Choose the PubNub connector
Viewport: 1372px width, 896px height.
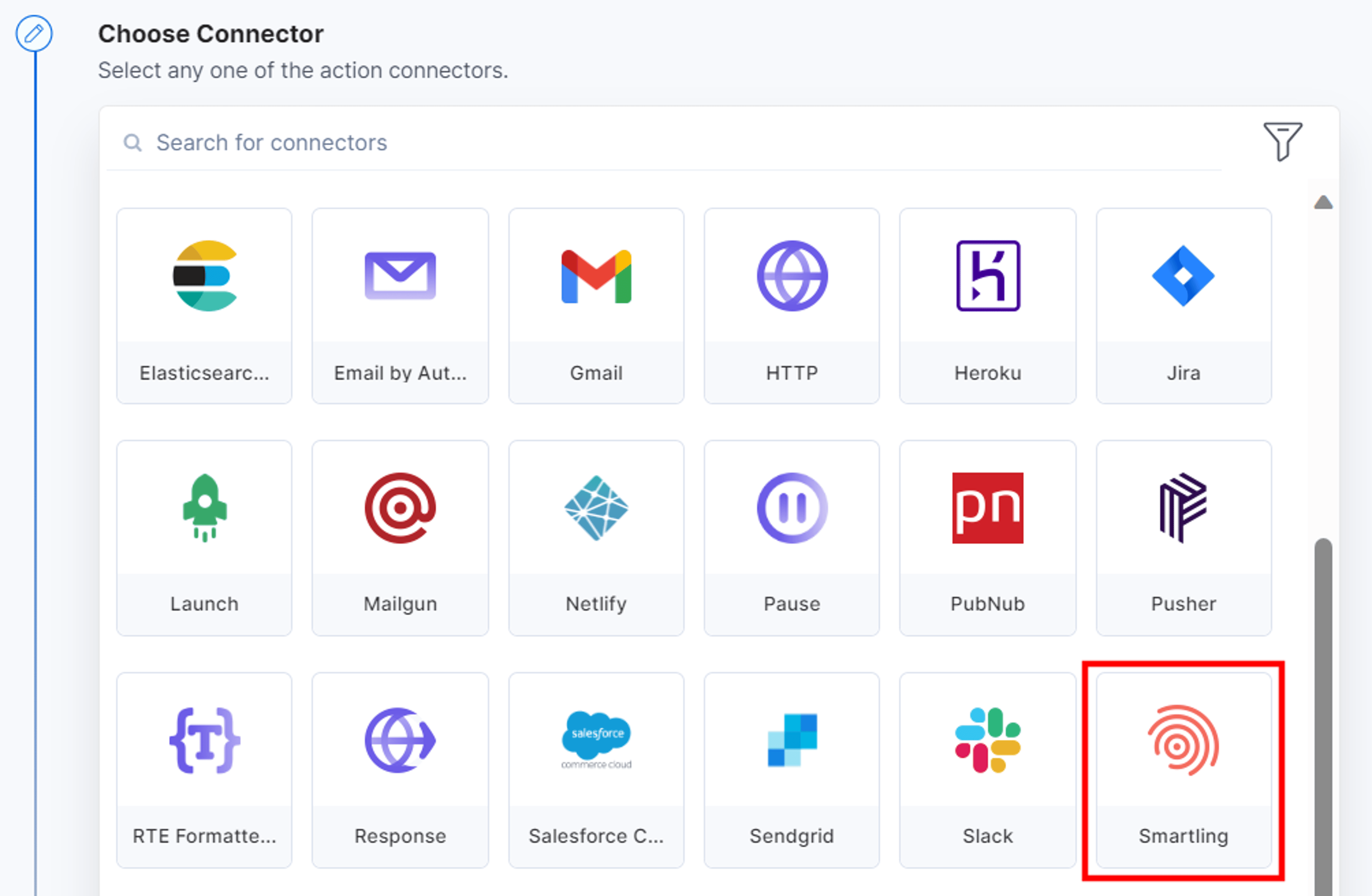pos(988,538)
